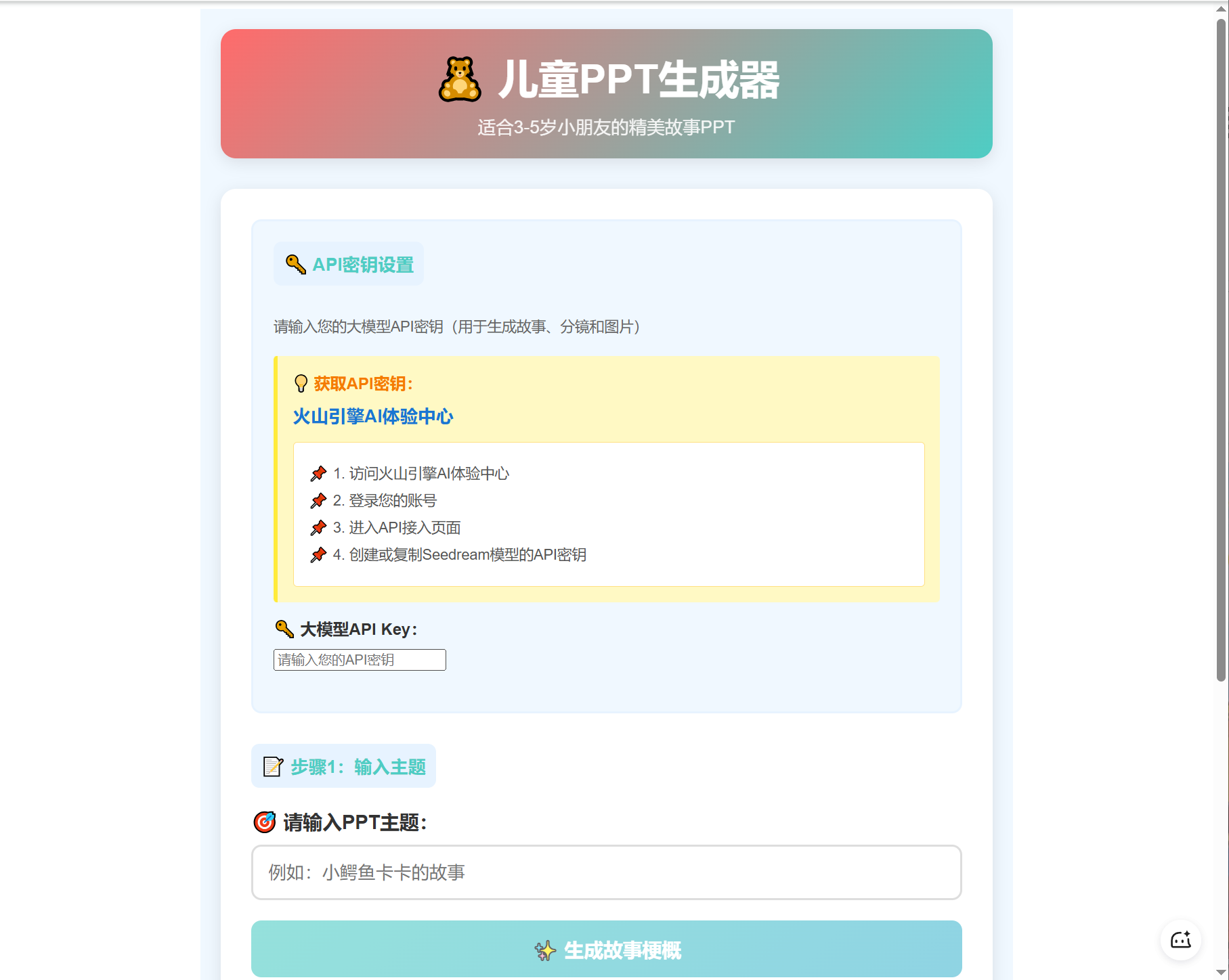Click the lightbulb icon beside 获取API密钥

coord(301,384)
